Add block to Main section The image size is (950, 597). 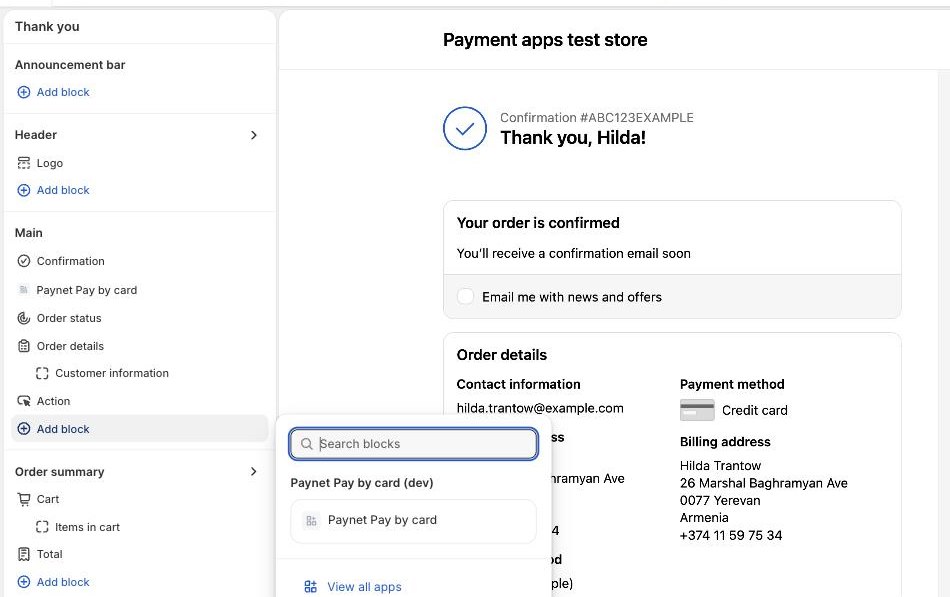139,429
